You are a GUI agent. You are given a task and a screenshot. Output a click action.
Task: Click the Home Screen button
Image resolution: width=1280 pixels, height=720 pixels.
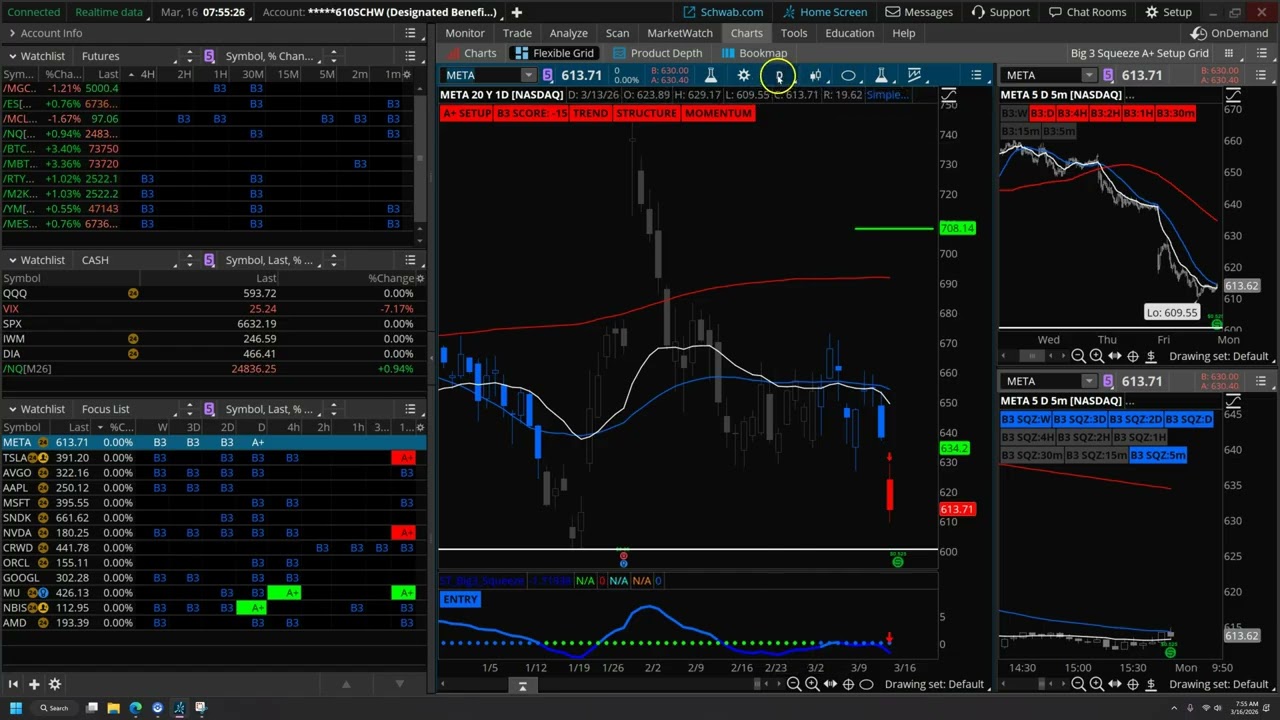pyautogui.click(x=824, y=12)
